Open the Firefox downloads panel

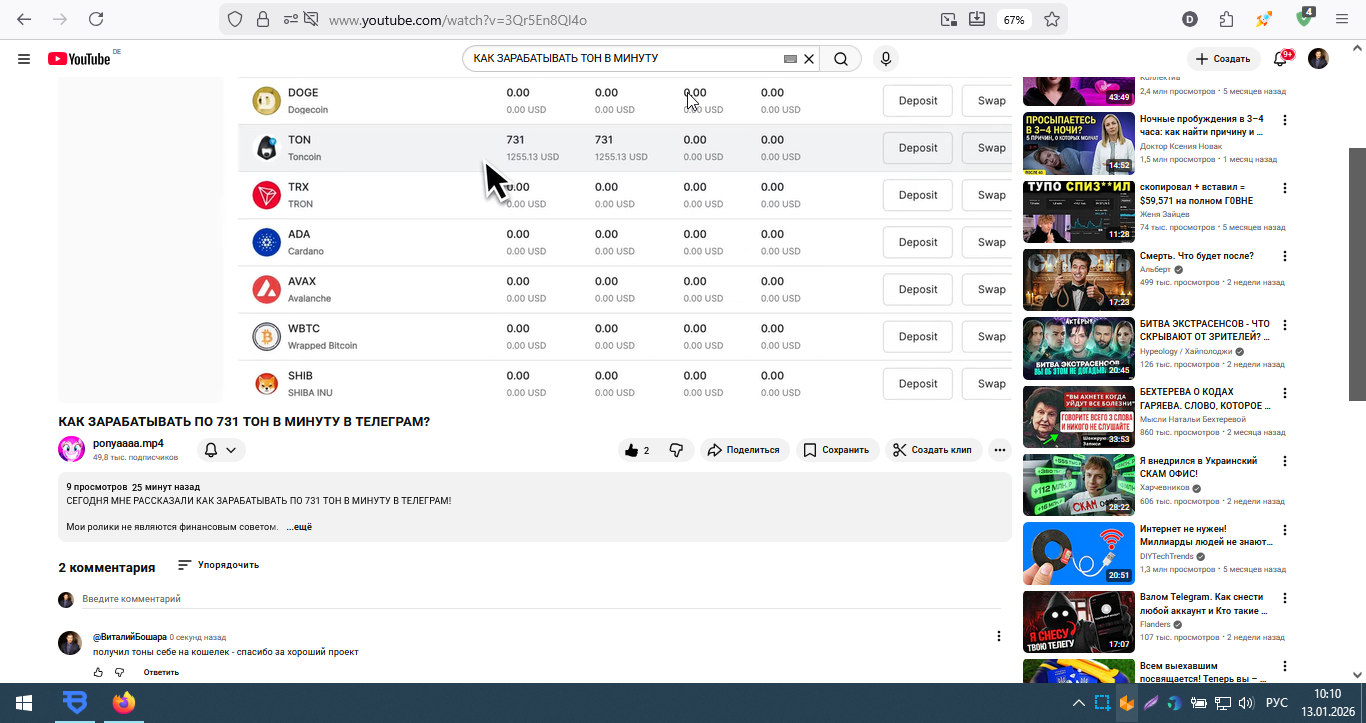tap(977, 19)
